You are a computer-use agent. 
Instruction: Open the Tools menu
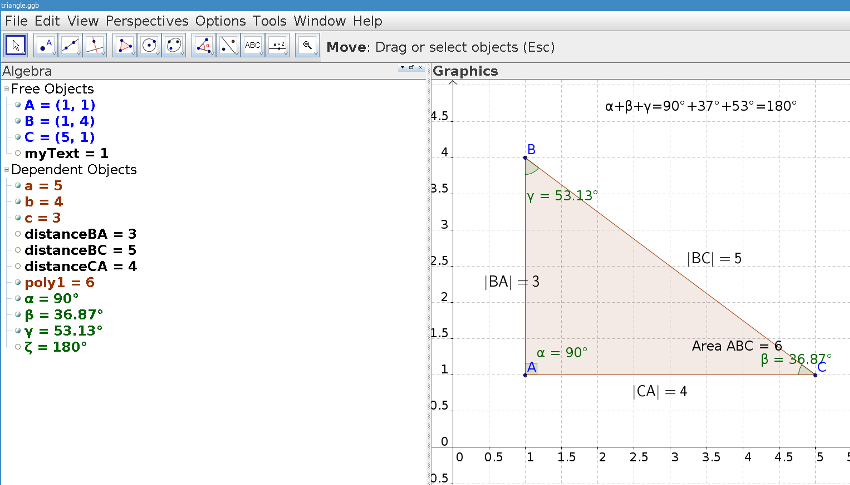coord(269,21)
